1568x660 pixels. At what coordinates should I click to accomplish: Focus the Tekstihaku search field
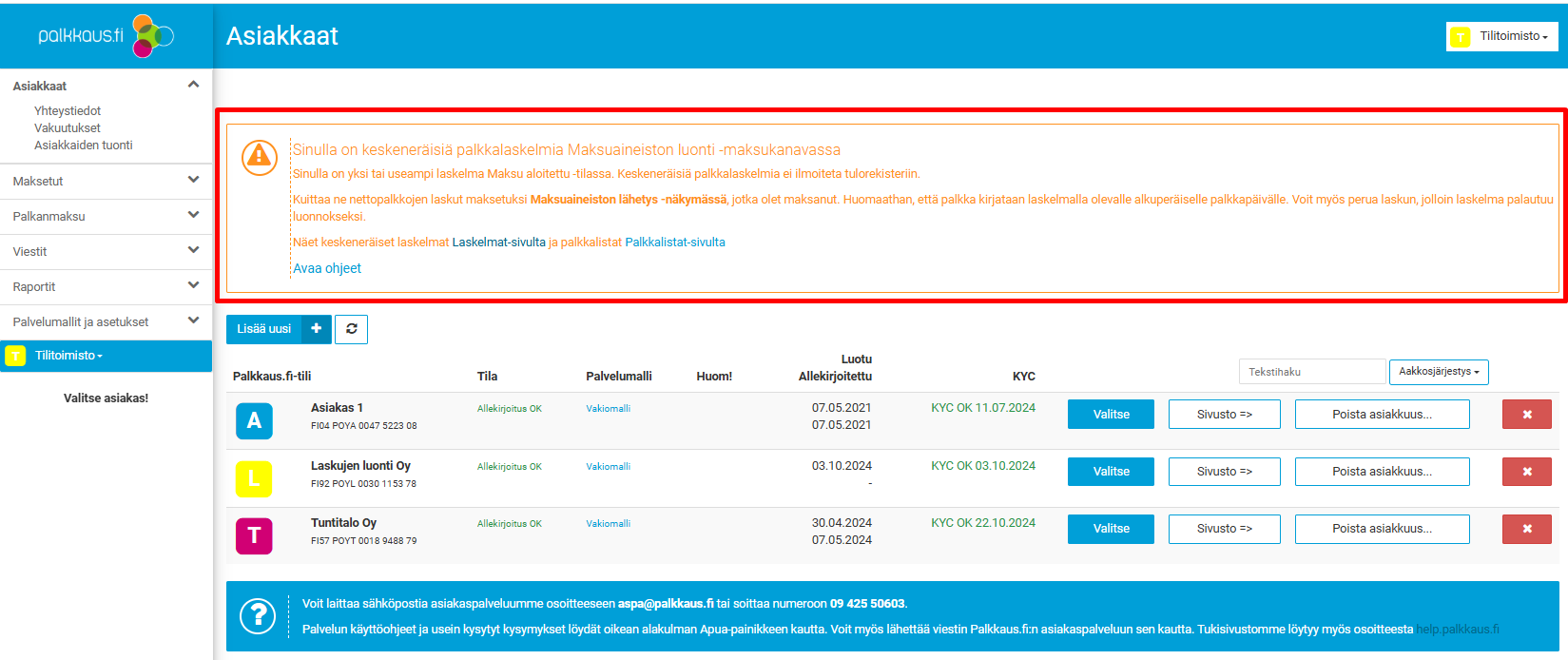tap(1312, 372)
